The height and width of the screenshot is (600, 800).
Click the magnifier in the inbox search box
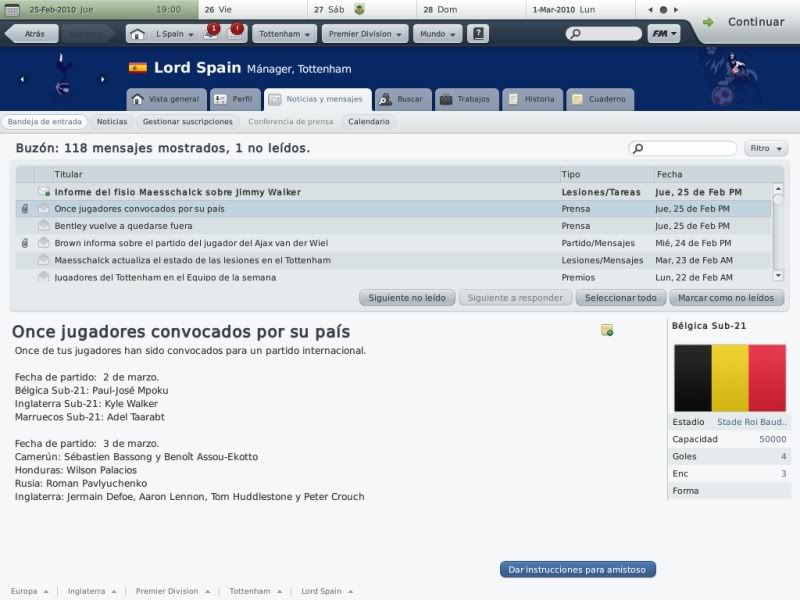[x=638, y=148]
